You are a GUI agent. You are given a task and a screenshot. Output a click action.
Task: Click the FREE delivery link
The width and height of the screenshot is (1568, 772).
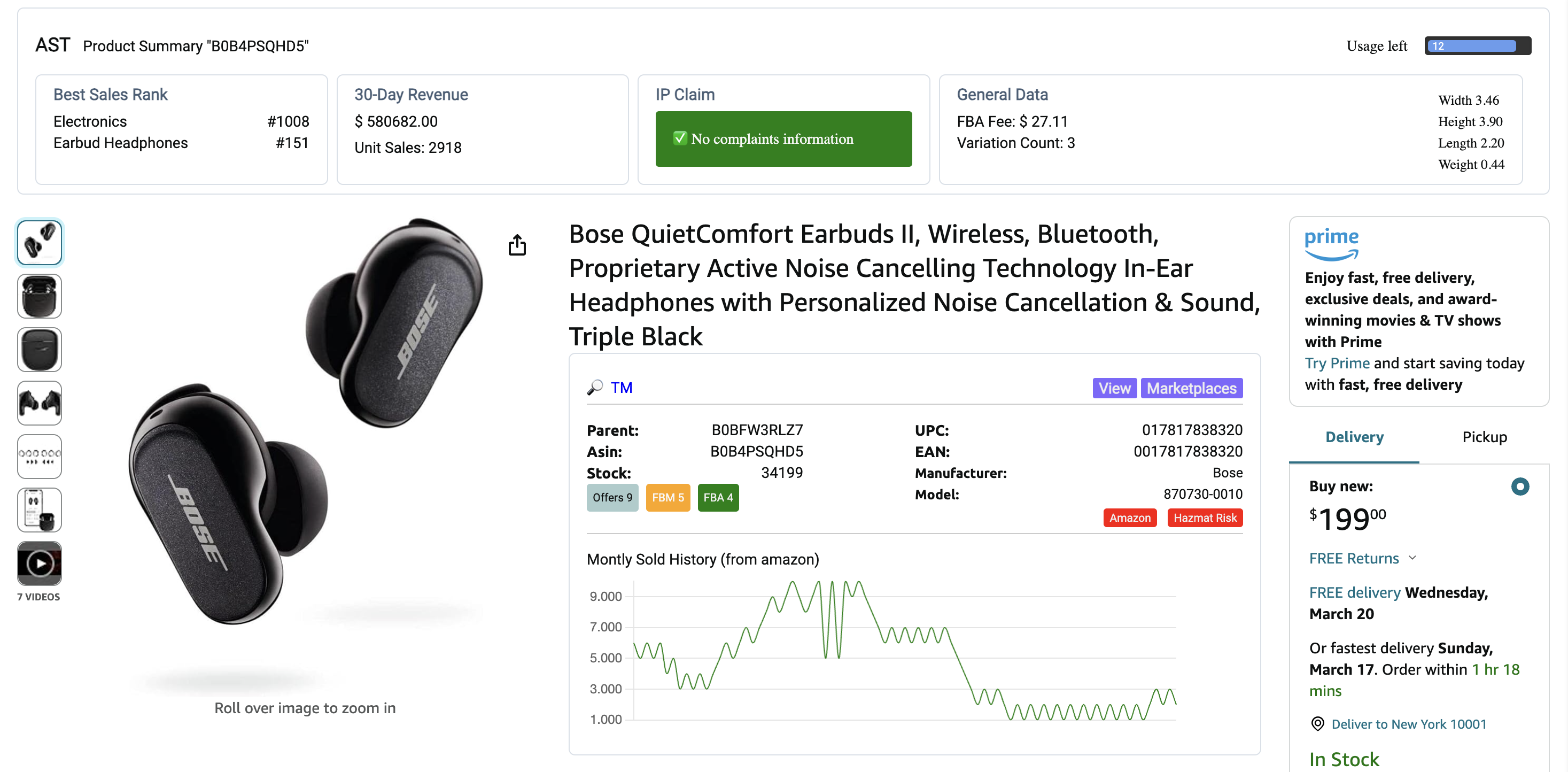tap(1355, 592)
